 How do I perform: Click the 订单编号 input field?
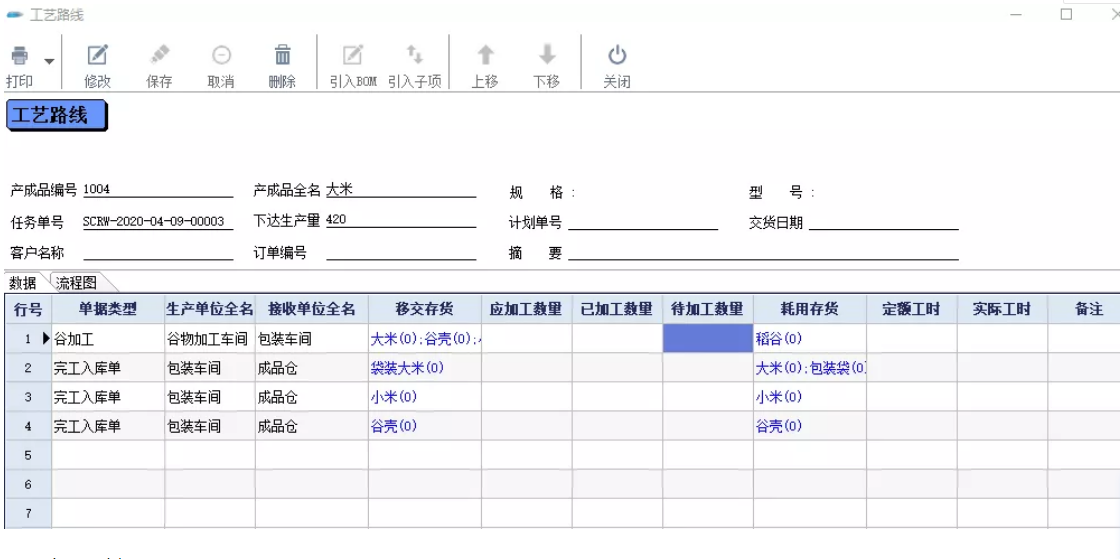(x=401, y=253)
